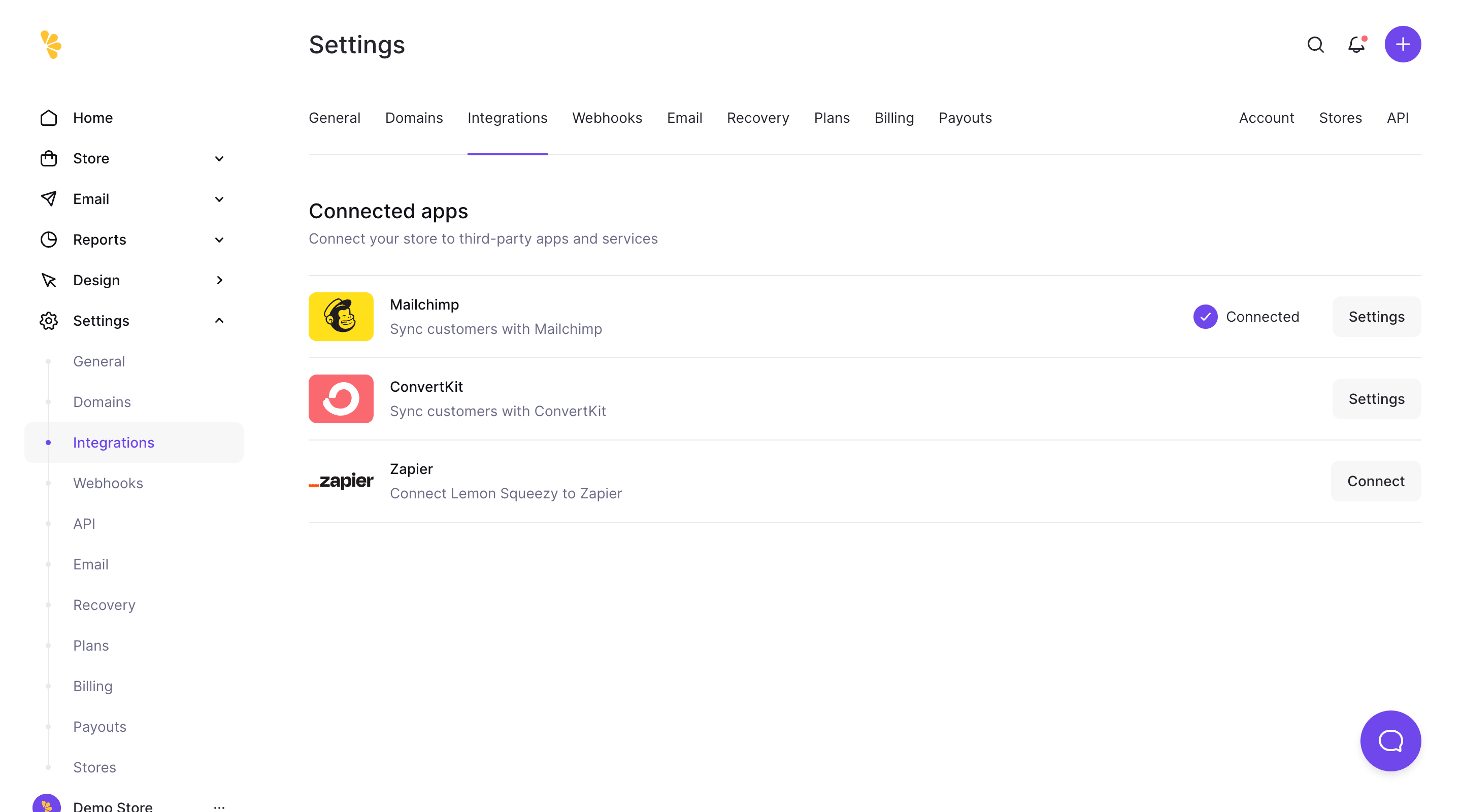Click the notifications bell icon
Viewport: 1462px width, 812px height.
point(1357,44)
